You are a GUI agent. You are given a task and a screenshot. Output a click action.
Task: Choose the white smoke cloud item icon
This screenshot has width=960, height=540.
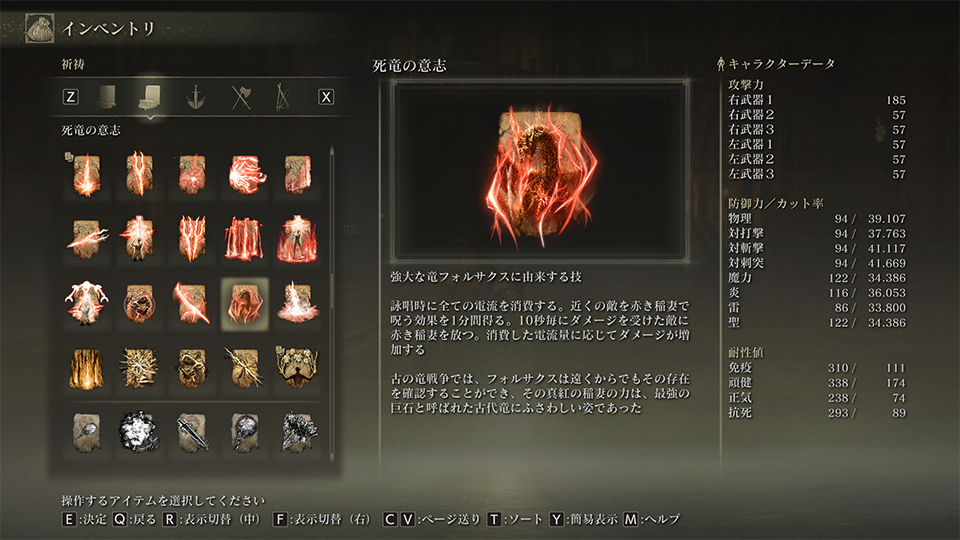coord(139,433)
